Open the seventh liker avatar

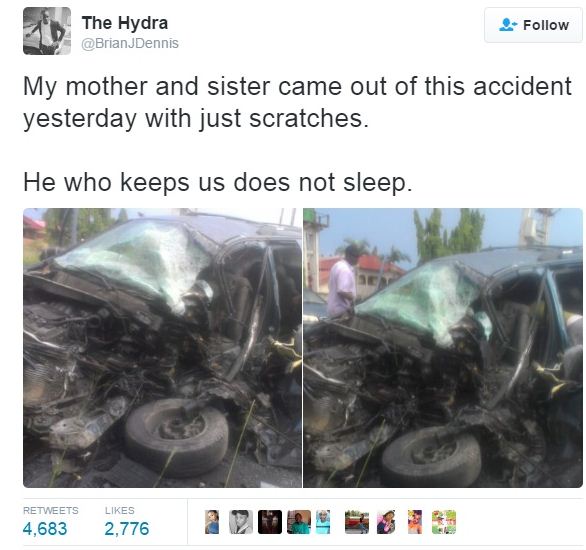coord(386,522)
